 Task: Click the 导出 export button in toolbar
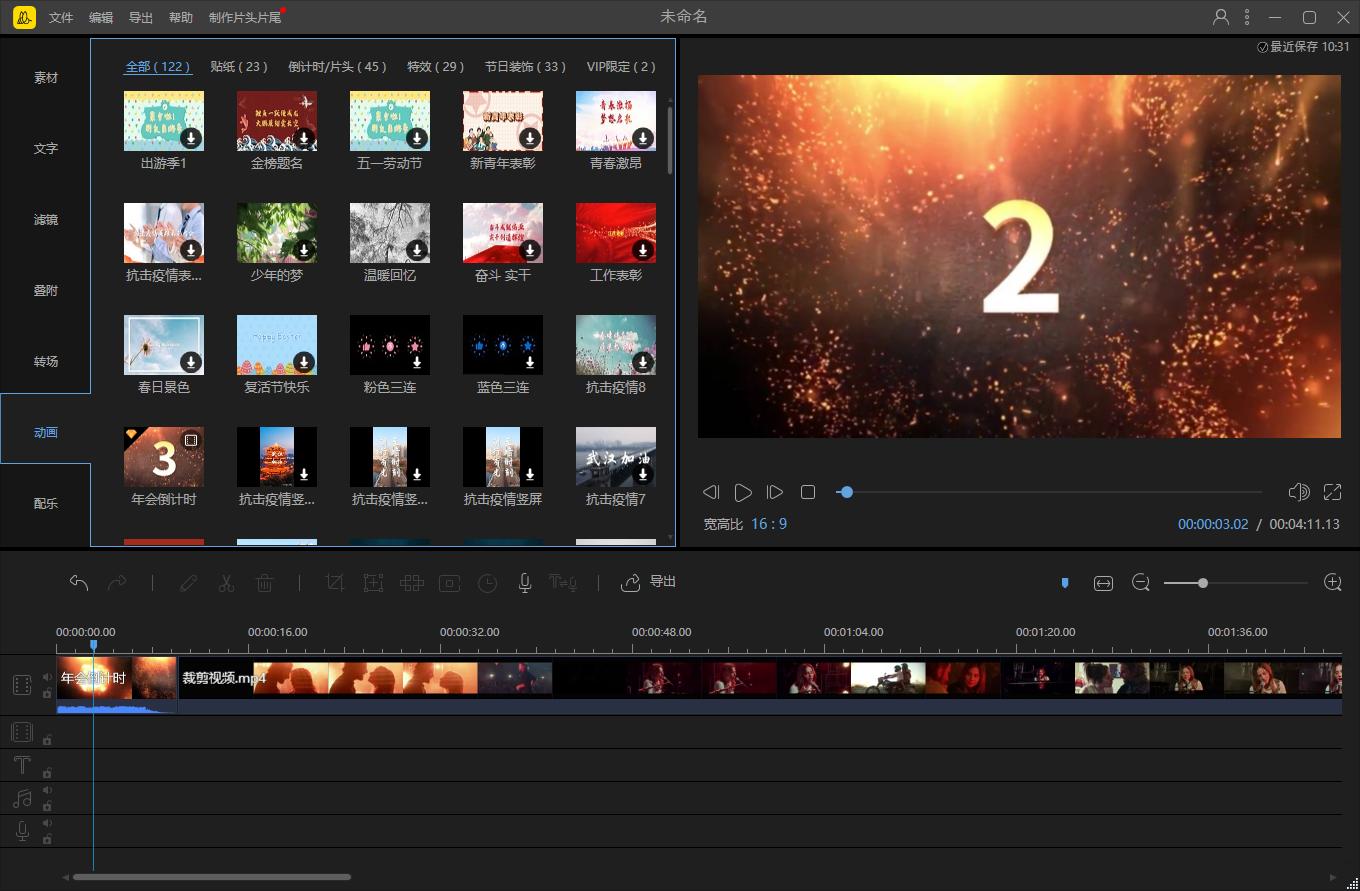649,582
